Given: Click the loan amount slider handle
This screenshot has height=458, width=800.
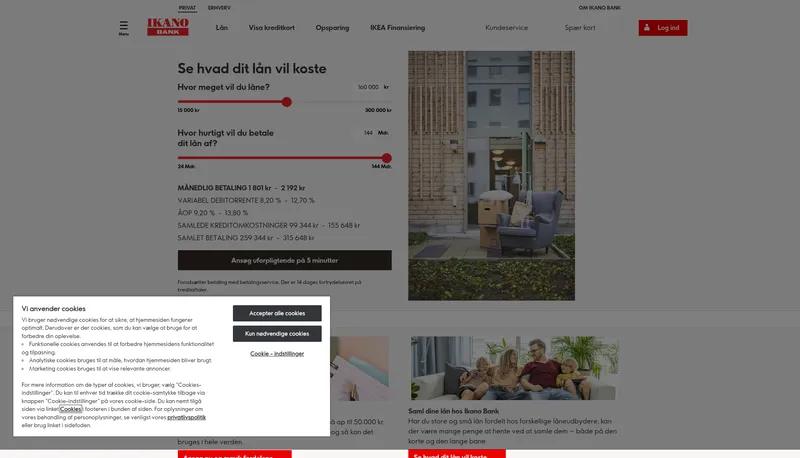Looking at the screenshot, I should [287, 102].
